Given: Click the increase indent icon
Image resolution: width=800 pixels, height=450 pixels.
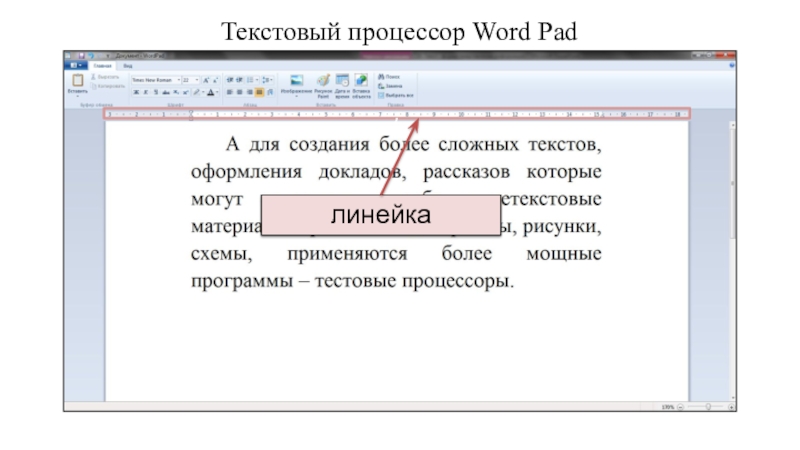Looking at the screenshot, I should click(x=239, y=80).
